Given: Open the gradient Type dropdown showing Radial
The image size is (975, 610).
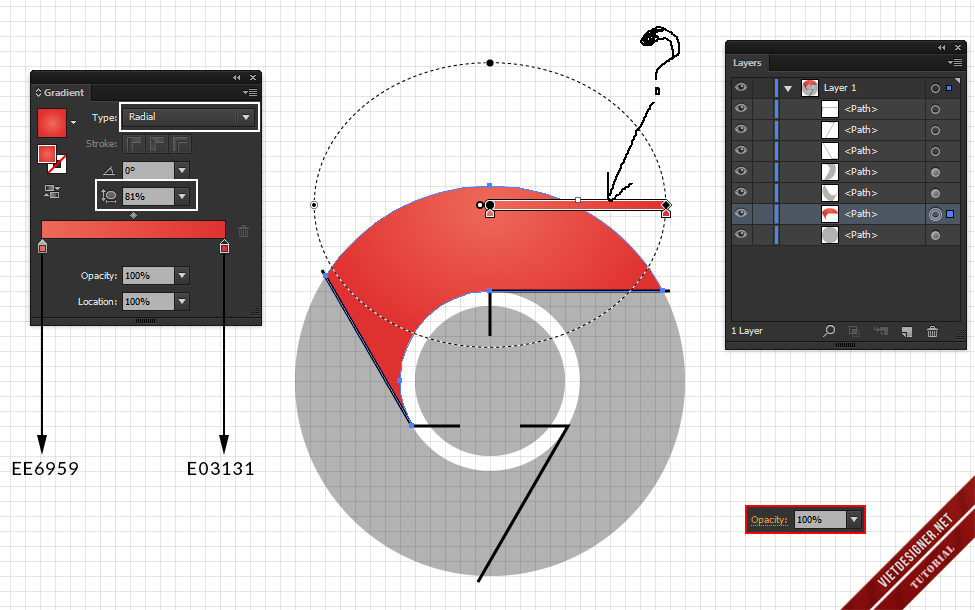Looking at the screenshot, I should click(189, 117).
